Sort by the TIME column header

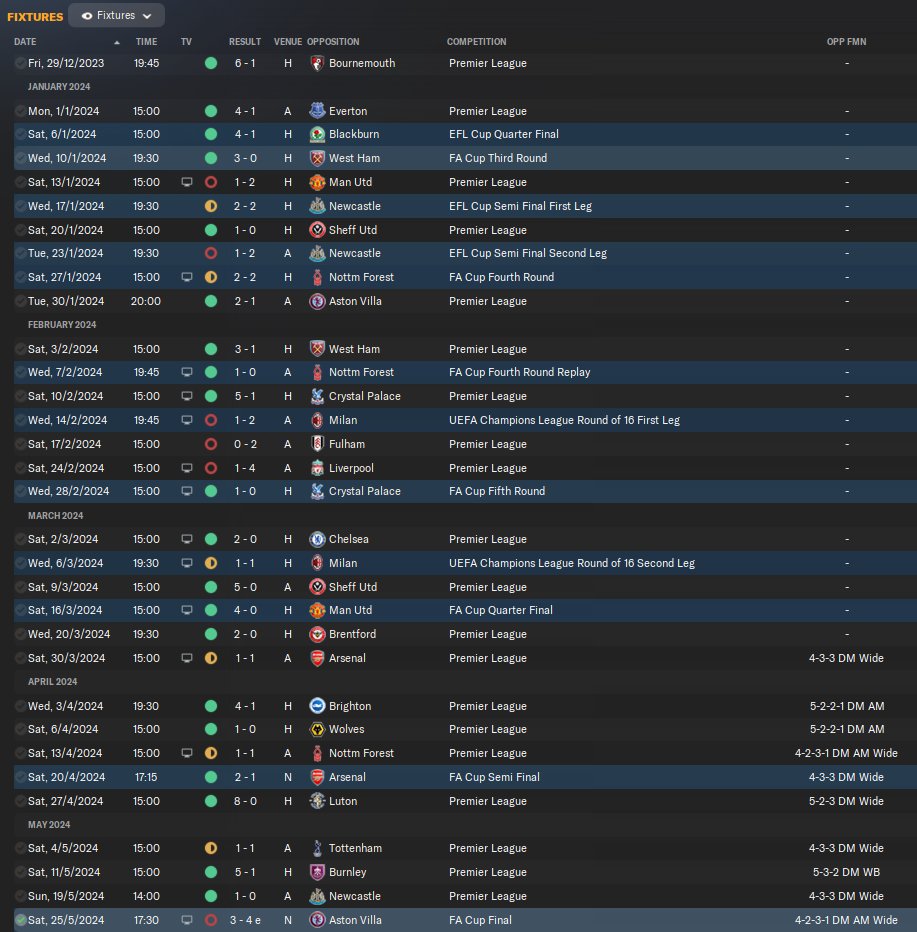tap(146, 42)
